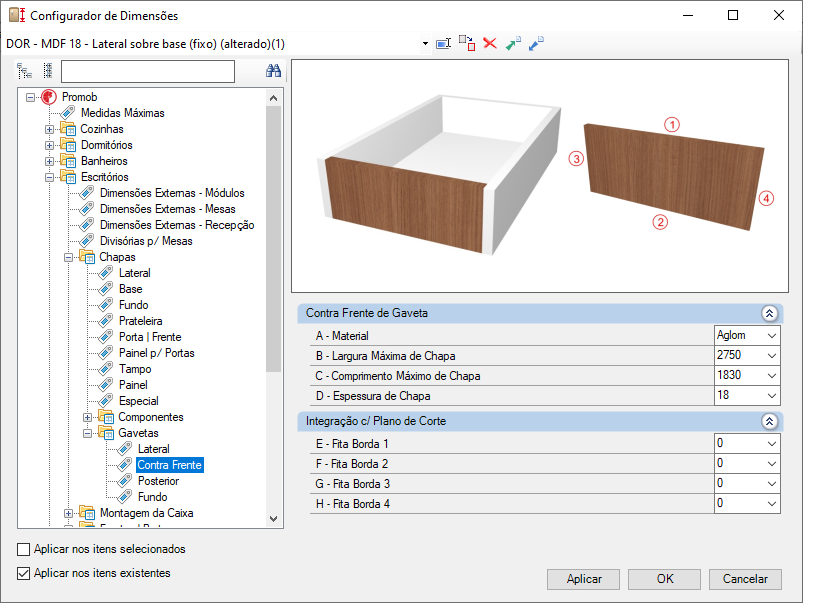The height and width of the screenshot is (611, 814).
Task: Collapse the Promob root tree node
Action: tap(31, 97)
